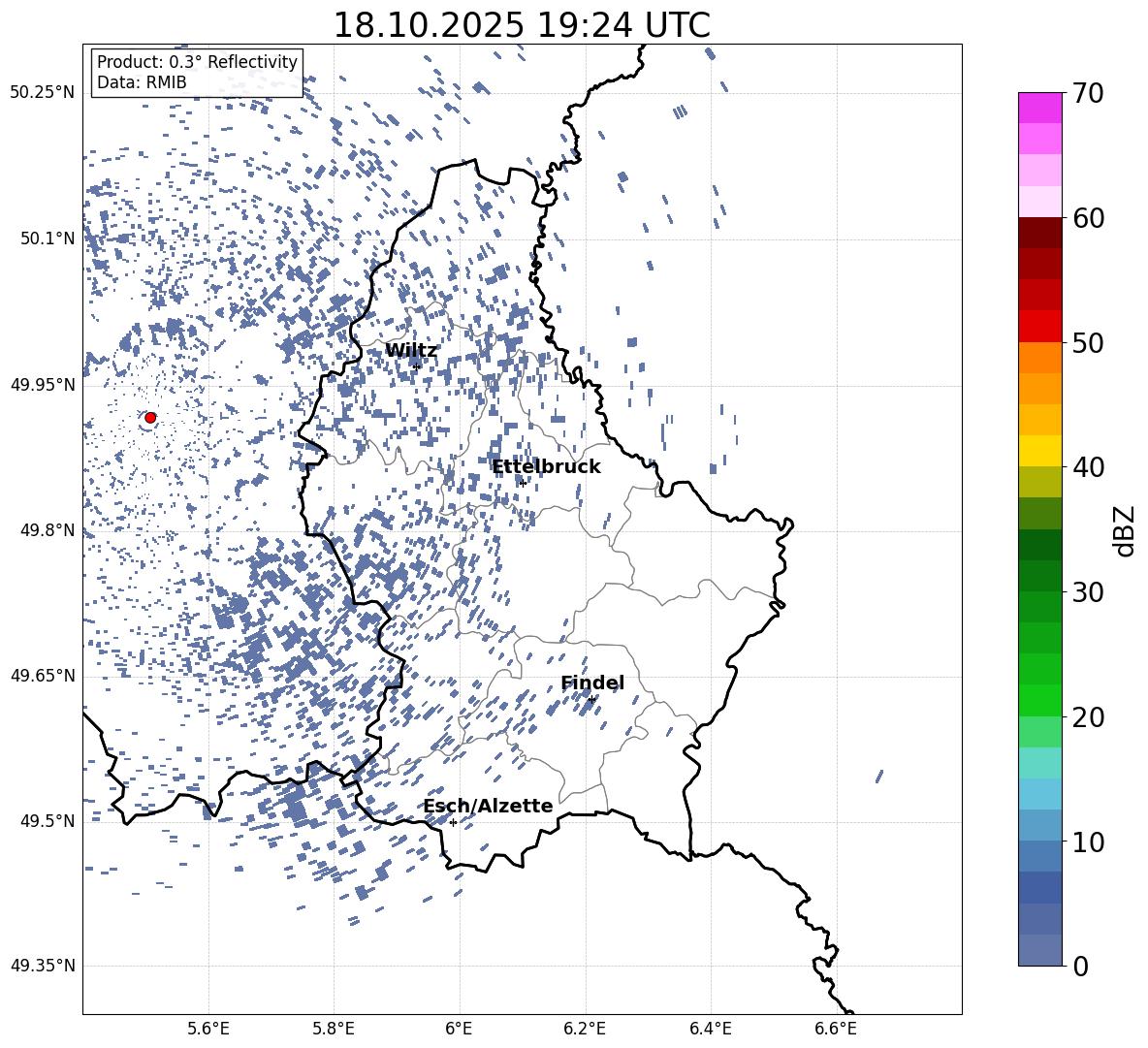The width and height of the screenshot is (1148, 1048).
Task: Click the Product: 0.3° Reflectivity text
Action: 197,62
